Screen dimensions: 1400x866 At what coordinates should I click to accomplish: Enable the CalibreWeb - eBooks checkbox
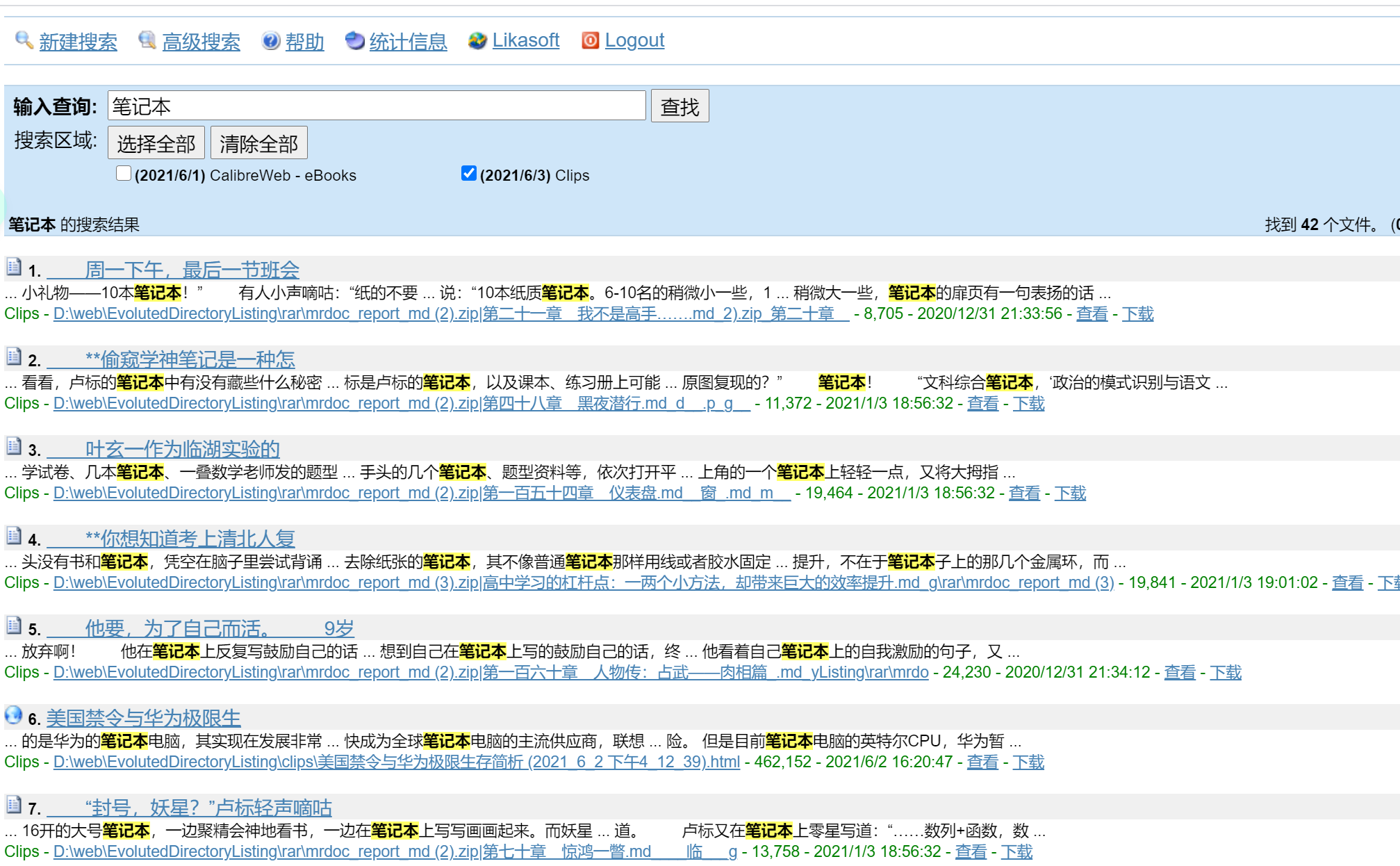tap(124, 174)
